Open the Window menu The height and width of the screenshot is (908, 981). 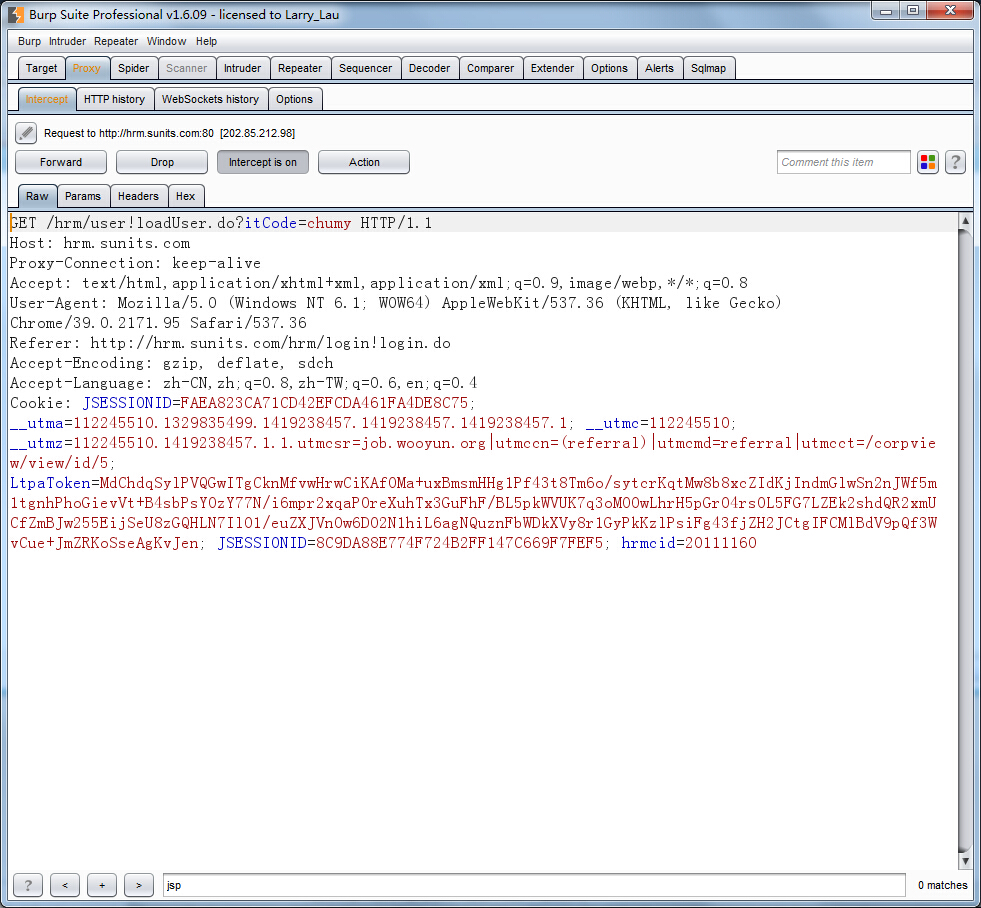[166, 41]
